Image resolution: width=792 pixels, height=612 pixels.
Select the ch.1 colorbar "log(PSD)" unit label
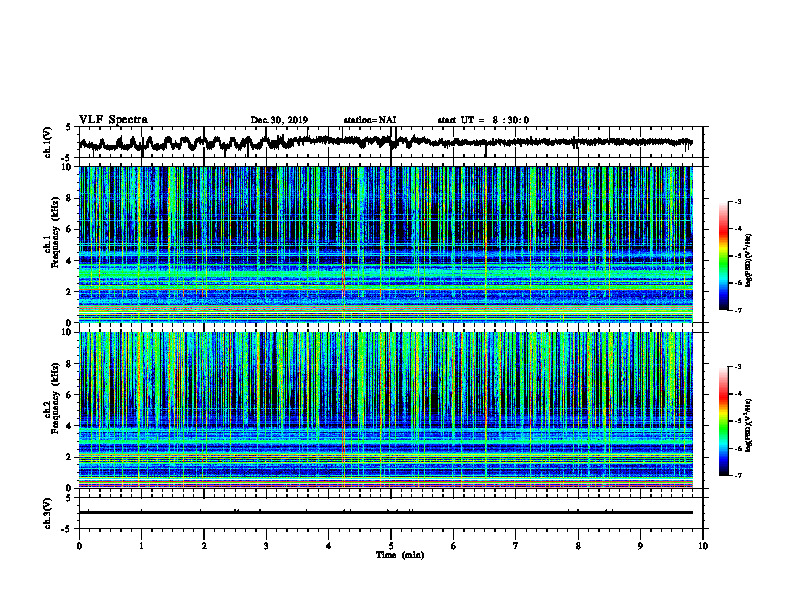pos(749,261)
